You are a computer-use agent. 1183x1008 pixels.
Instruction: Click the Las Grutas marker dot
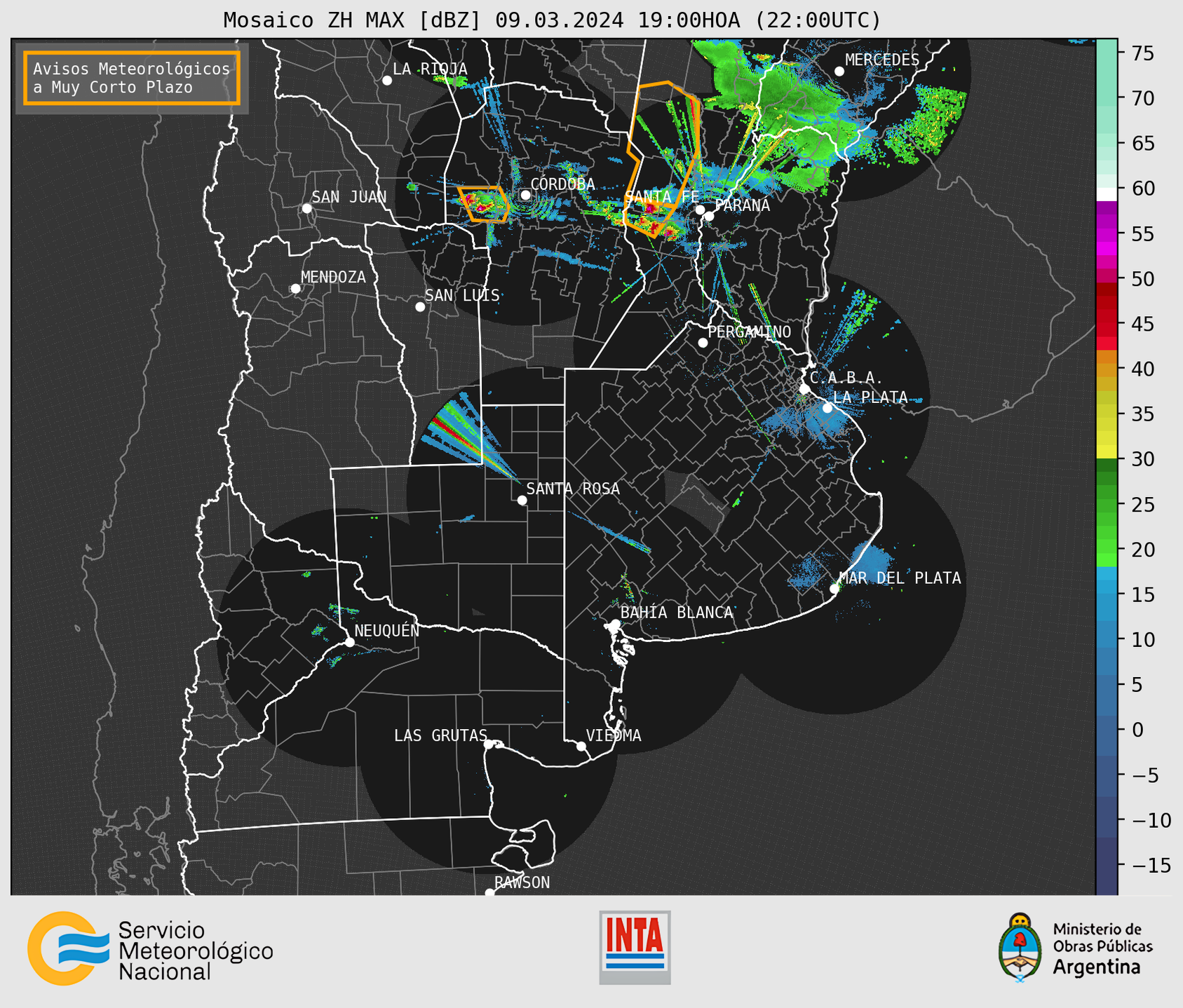click(489, 744)
